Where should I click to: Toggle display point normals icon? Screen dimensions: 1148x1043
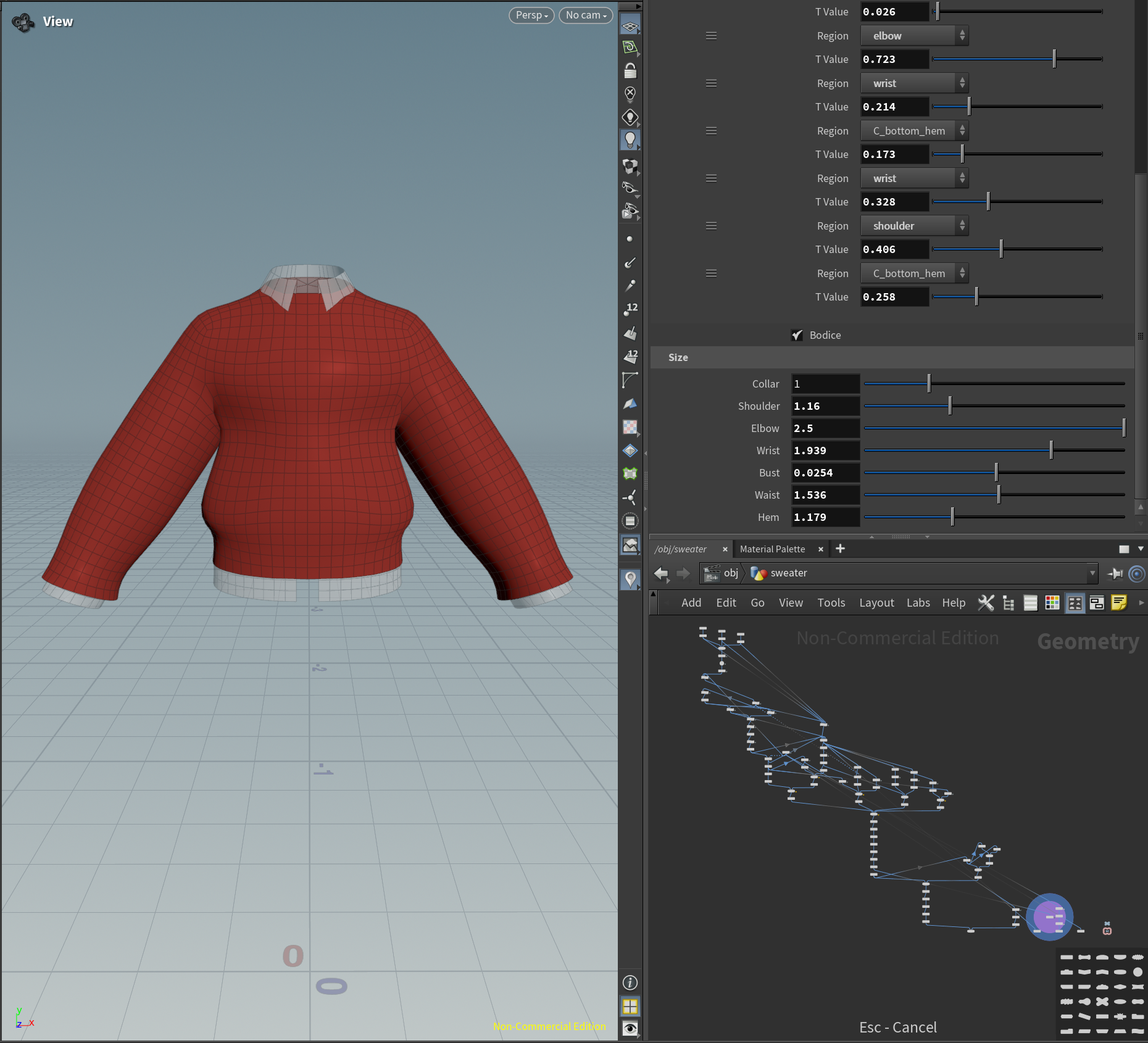[x=630, y=262]
